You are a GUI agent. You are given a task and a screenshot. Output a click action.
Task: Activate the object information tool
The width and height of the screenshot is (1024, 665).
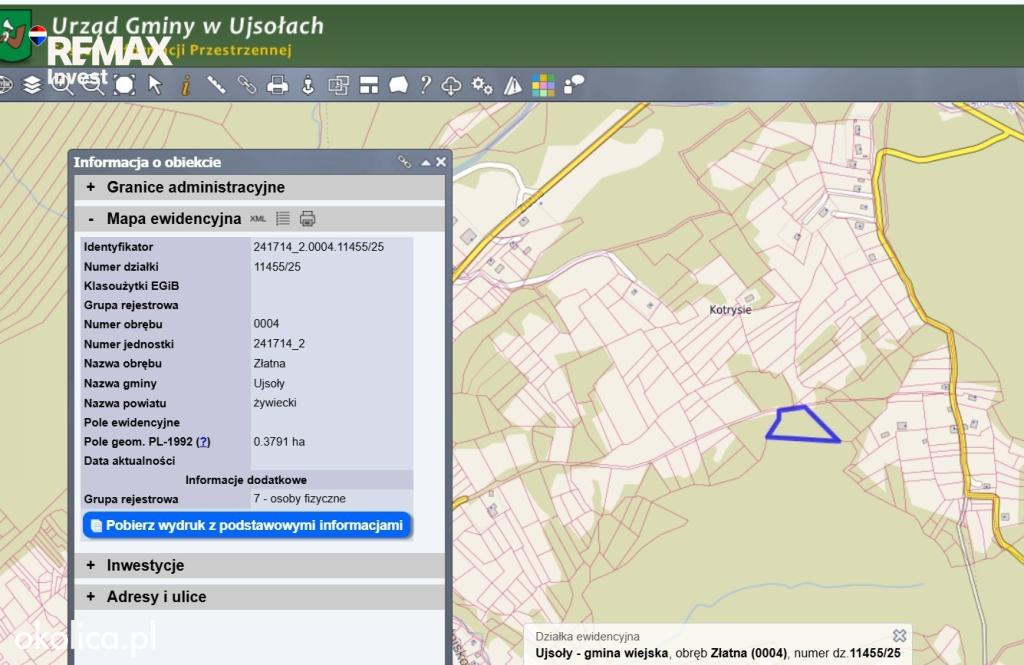[x=186, y=85]
